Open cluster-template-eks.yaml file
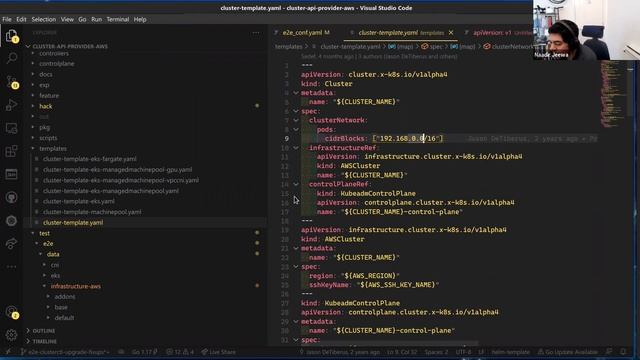The height and width of the screenshot is (360, 640). tap(79, 202)
